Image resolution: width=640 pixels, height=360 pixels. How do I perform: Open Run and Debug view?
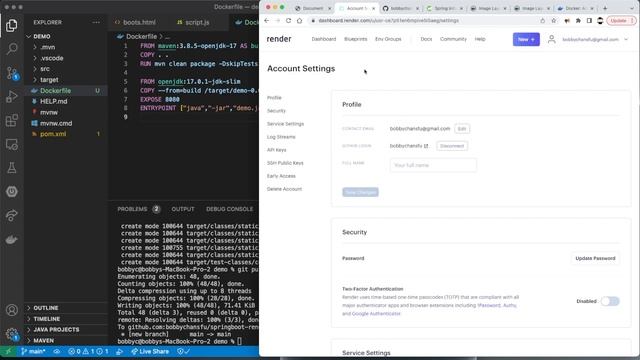point(11,97)
